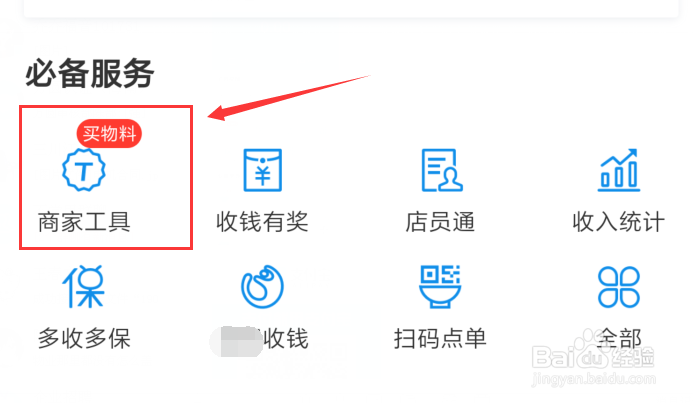Screen dimensions: 693x403
Task: Click the 商家工具 text label
Action: point(84,222)
